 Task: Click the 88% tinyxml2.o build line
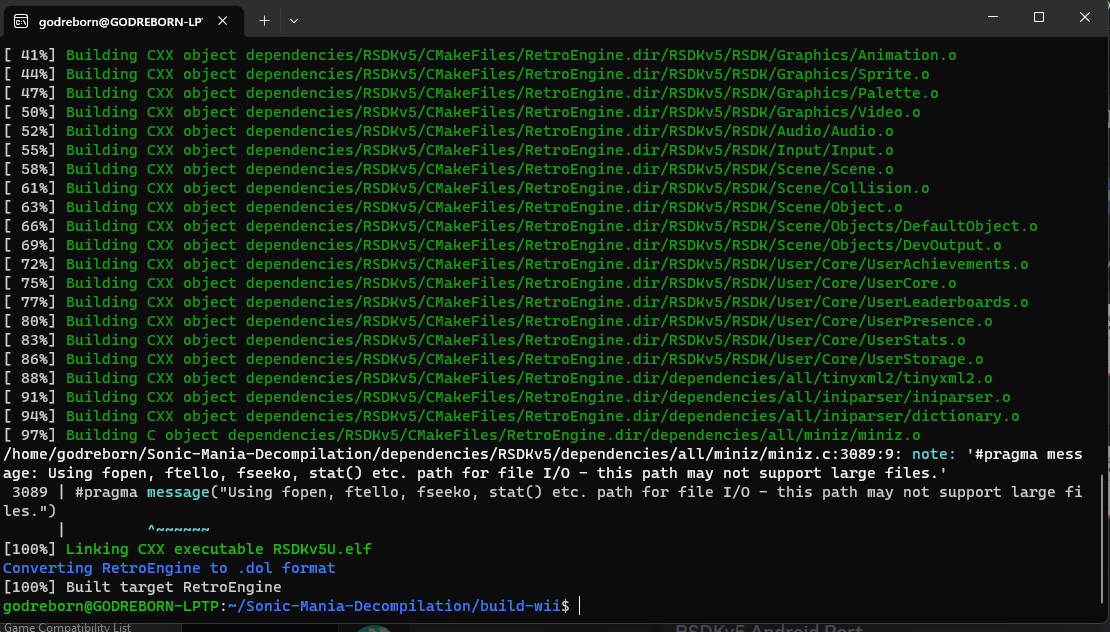(x=498, y=379)
